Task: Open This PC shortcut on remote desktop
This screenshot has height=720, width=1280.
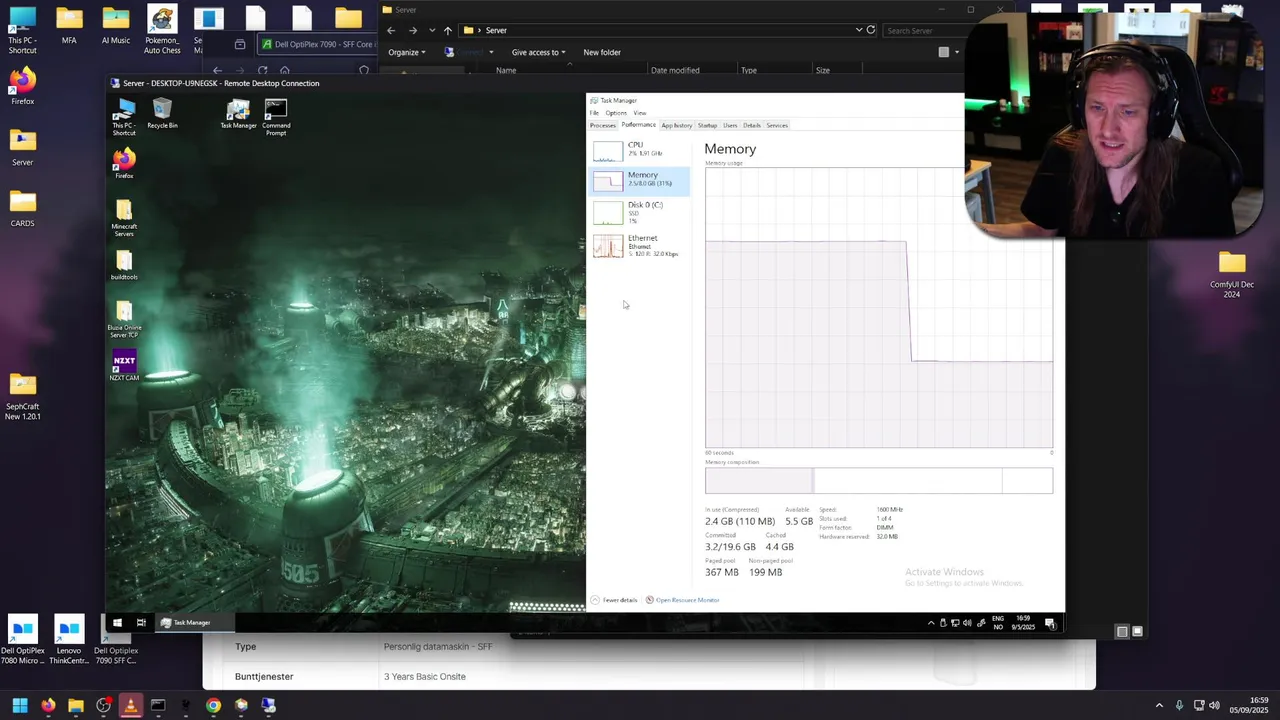Action: click(x=124, y=117)
